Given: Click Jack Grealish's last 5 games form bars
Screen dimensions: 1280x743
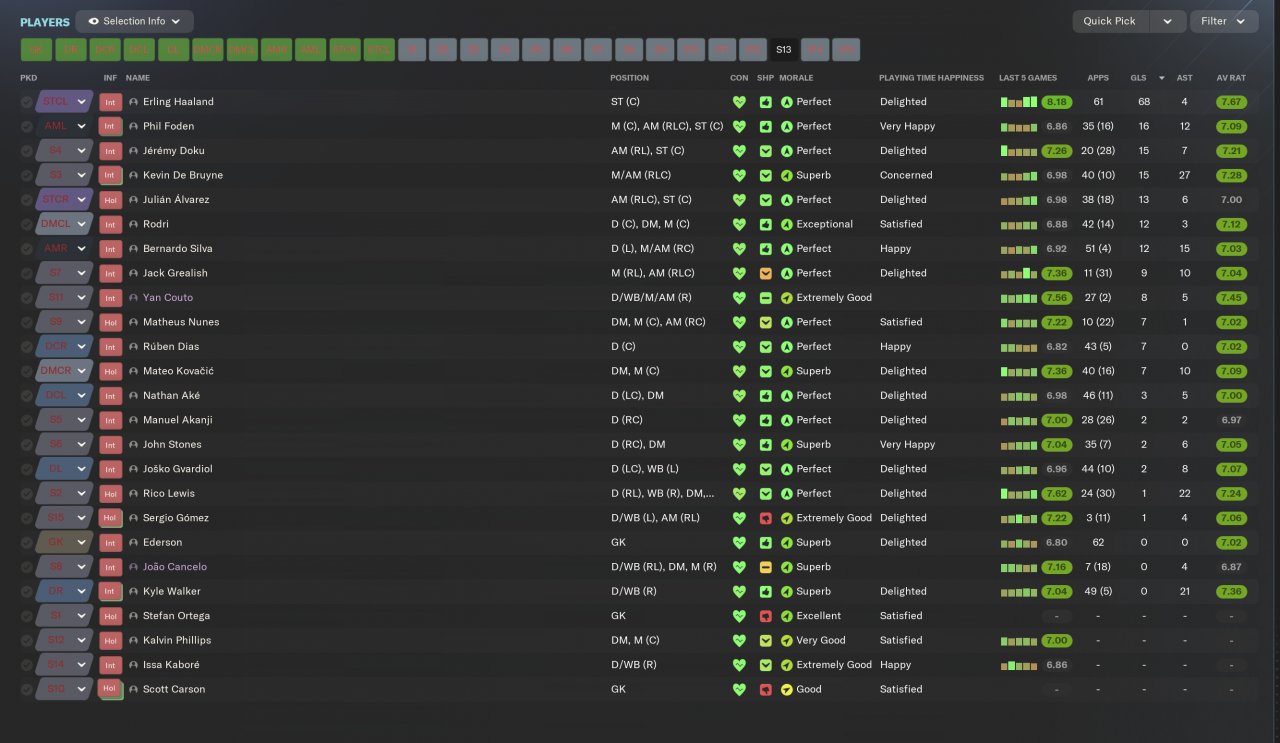Looking at the screenshot, I should [1019, 273].
